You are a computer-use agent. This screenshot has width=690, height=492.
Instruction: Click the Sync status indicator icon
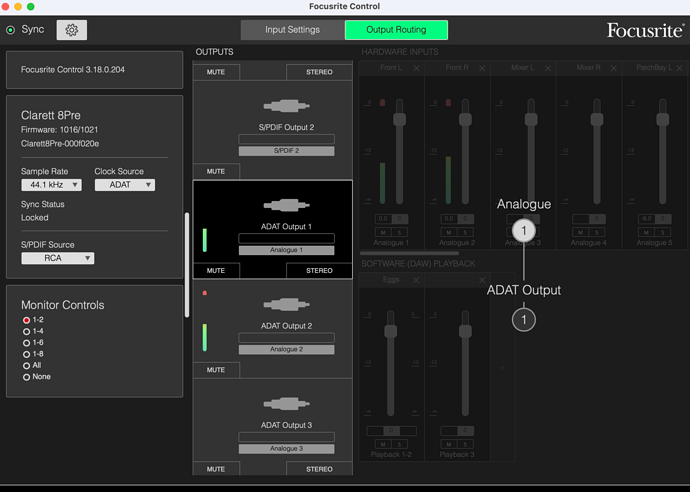pos(11,30)
